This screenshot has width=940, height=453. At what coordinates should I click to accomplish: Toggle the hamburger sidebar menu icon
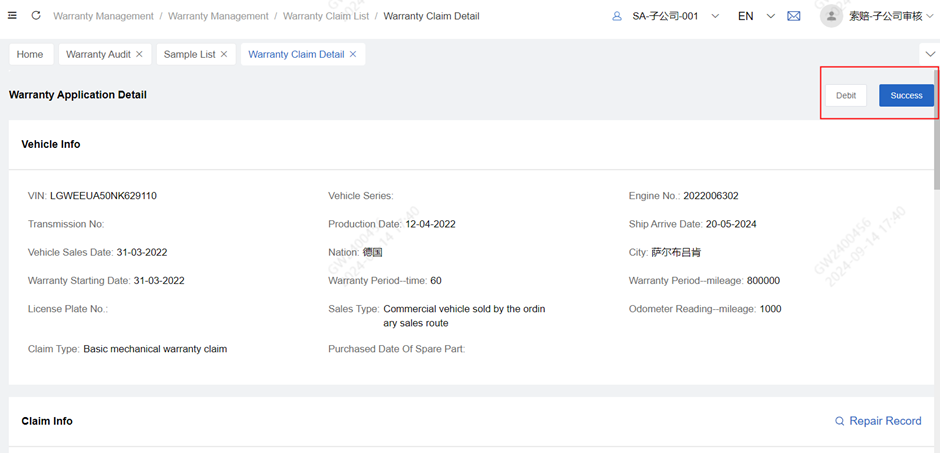coord(13,16)
